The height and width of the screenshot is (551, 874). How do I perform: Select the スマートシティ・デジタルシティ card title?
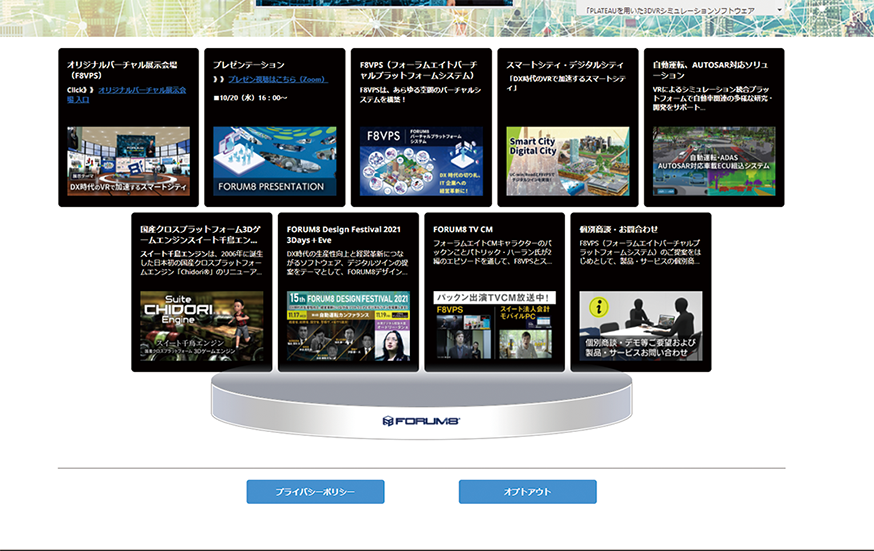[x=565, y=65]
